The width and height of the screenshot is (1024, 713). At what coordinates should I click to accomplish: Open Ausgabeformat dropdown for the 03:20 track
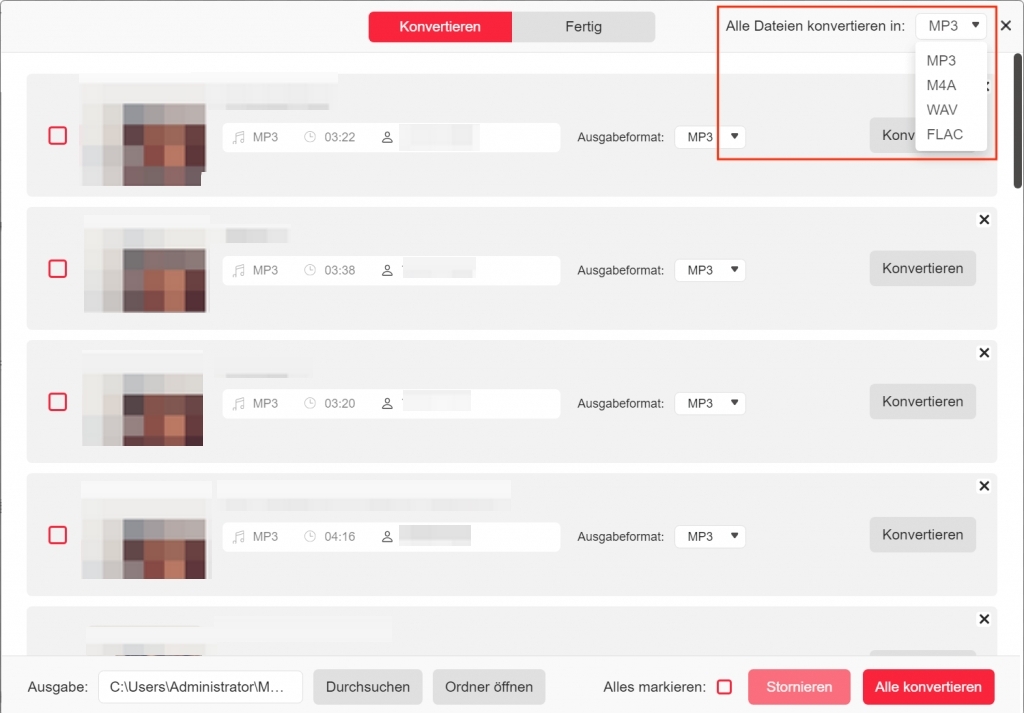point(710,404)
